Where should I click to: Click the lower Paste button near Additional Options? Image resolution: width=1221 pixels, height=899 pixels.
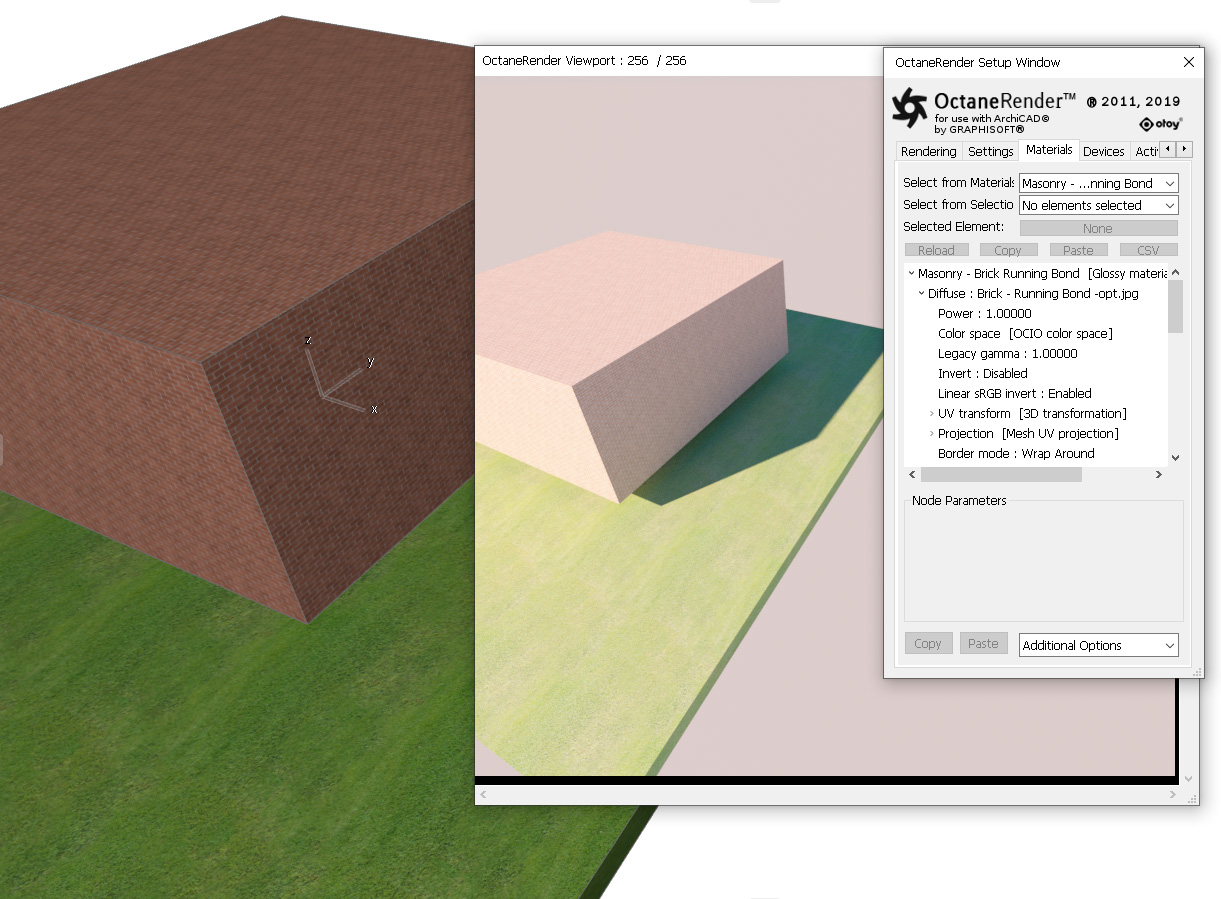[x=983, y=644]
